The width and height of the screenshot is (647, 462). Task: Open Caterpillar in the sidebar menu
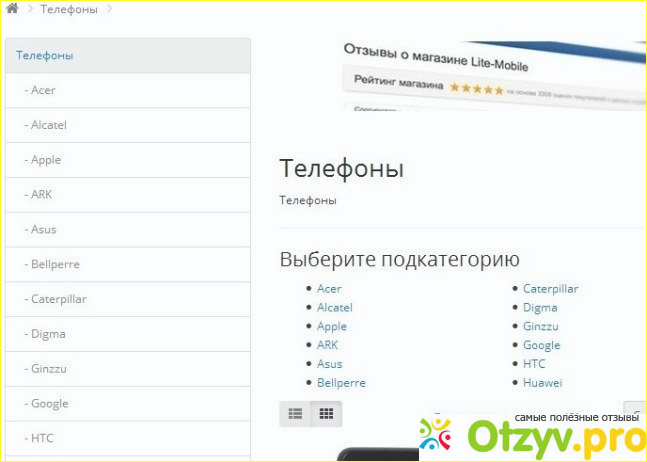(58, 299)
